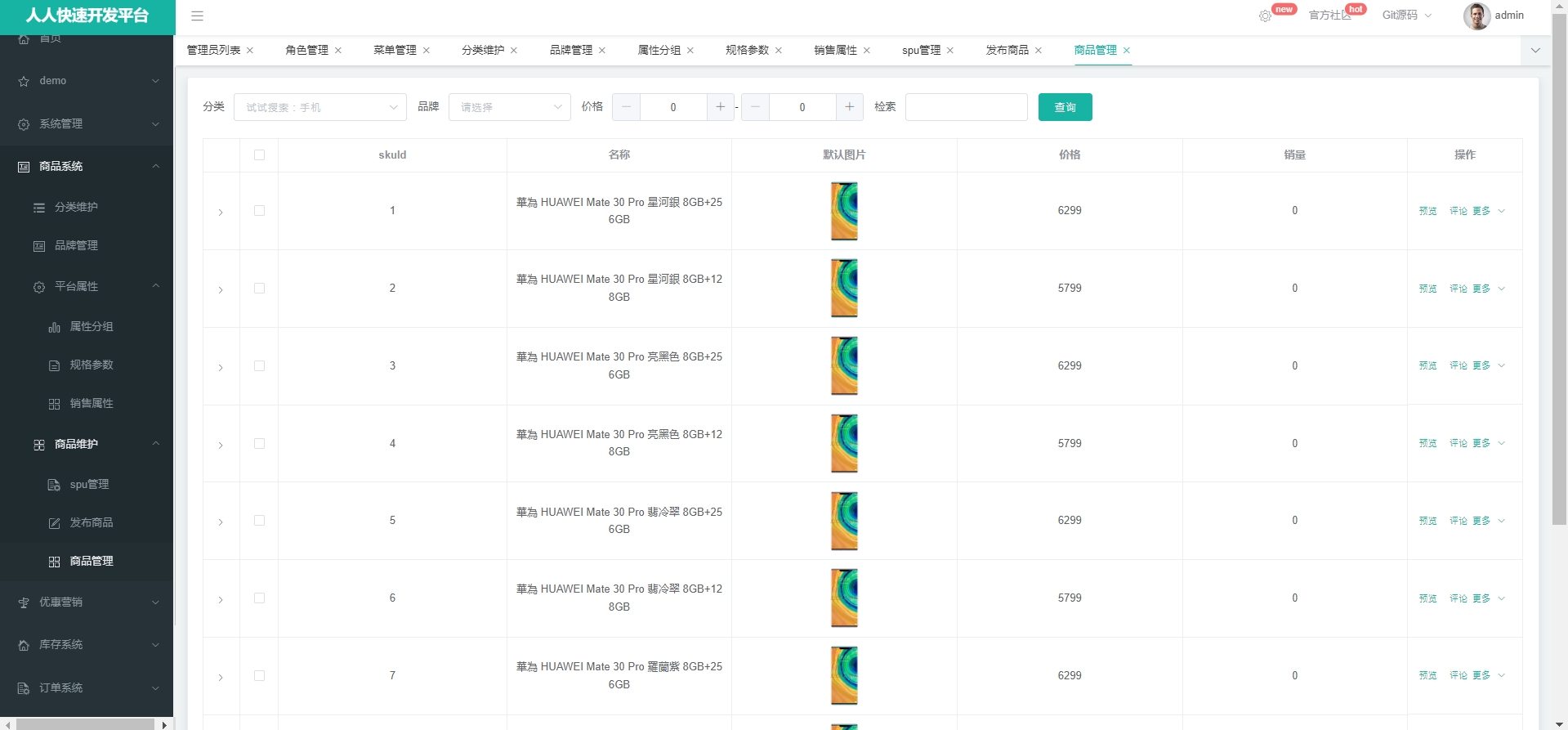Viewport: 1568px width, 730px height.
Task: Check the box for skuId 3
Action: (260, 366)
